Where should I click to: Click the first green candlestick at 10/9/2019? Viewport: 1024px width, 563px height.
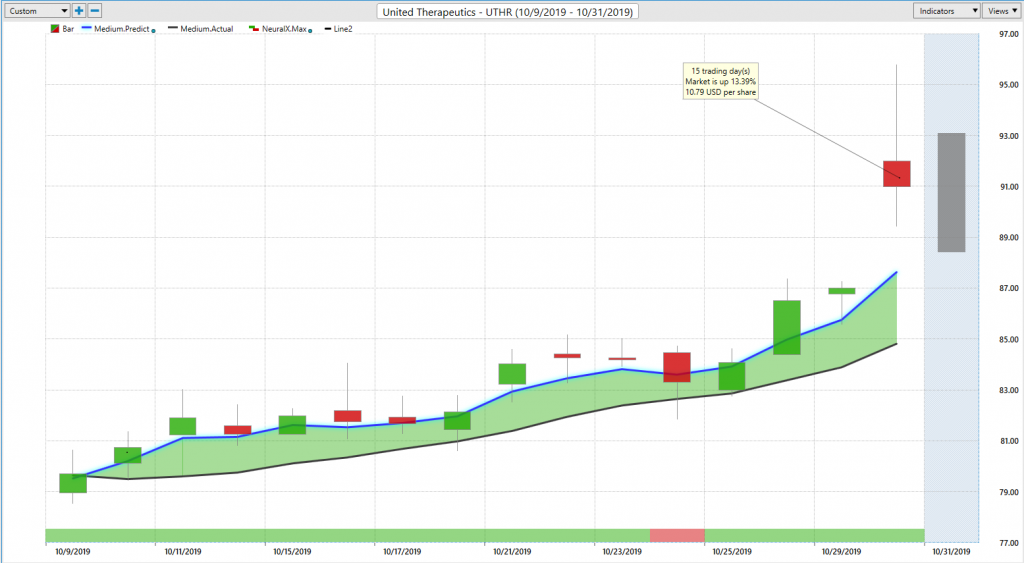click(72, 483)
